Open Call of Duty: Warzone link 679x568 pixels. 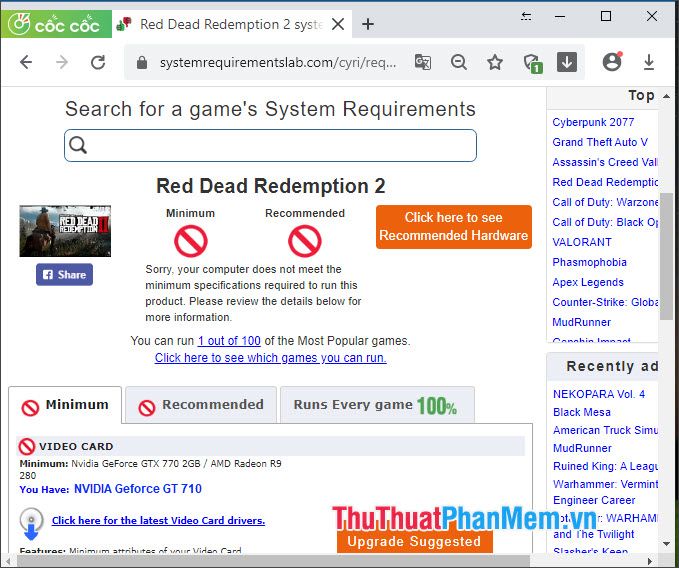tap(605, 202)
